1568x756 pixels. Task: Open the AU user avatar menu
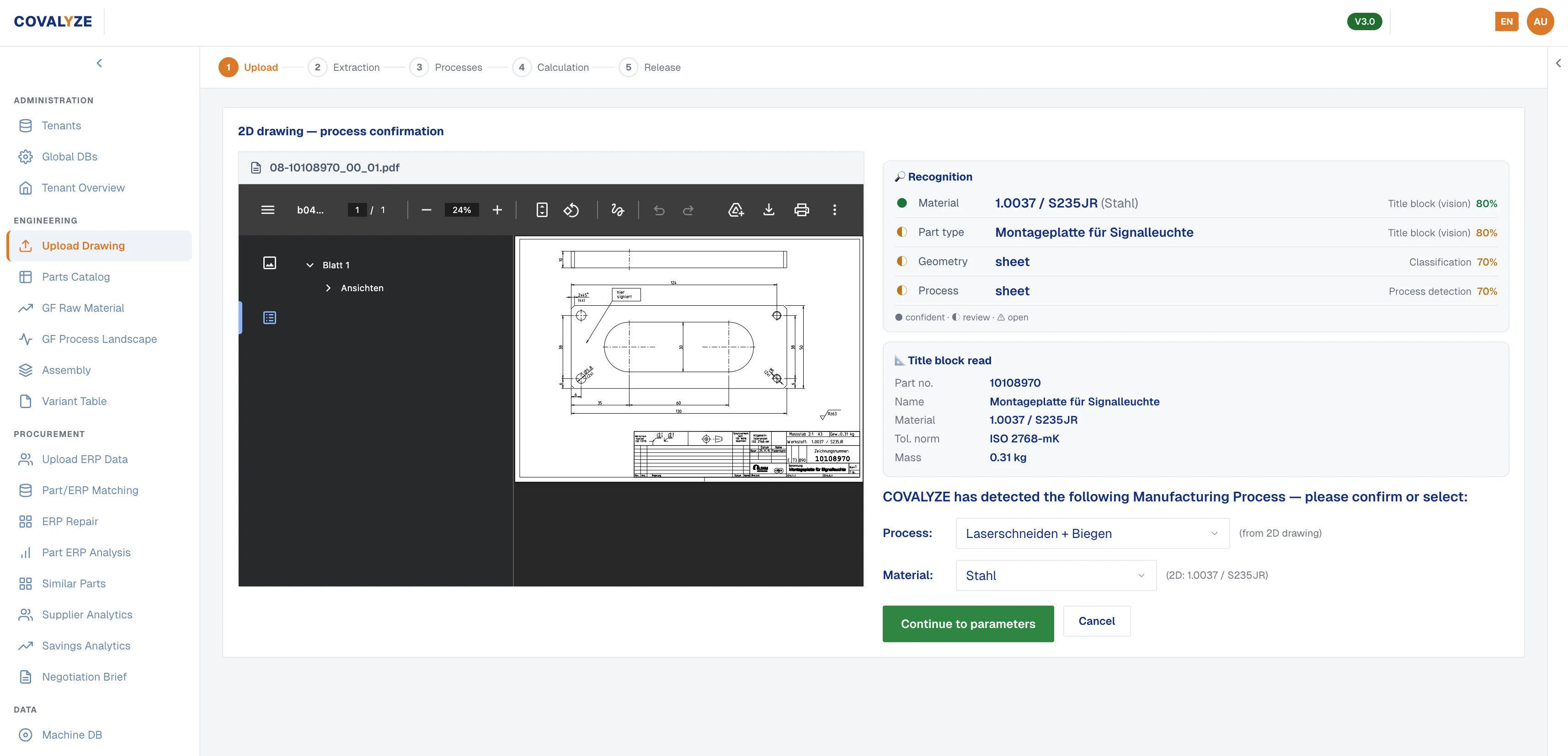click(1540, 21)
